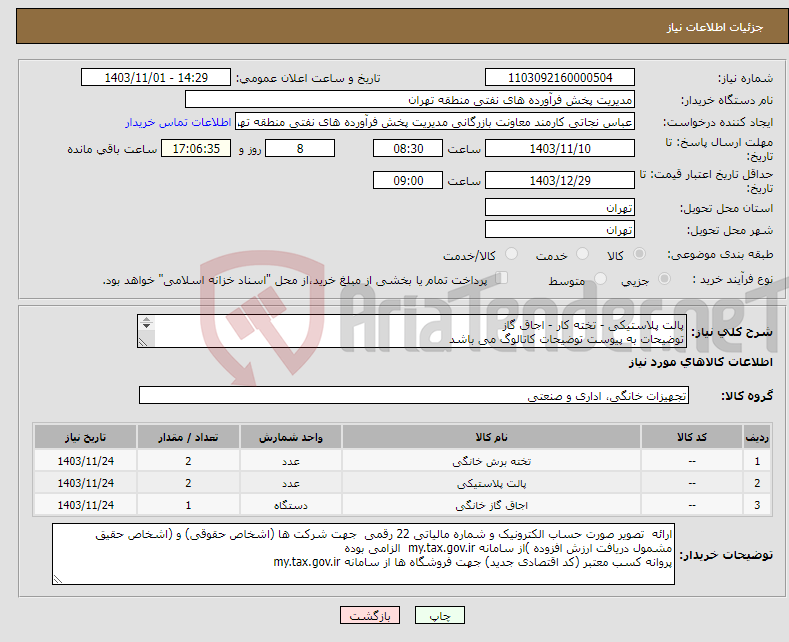Click the buyer organization name field
Screen dimensions: 789x642
(x=410, y=100)
